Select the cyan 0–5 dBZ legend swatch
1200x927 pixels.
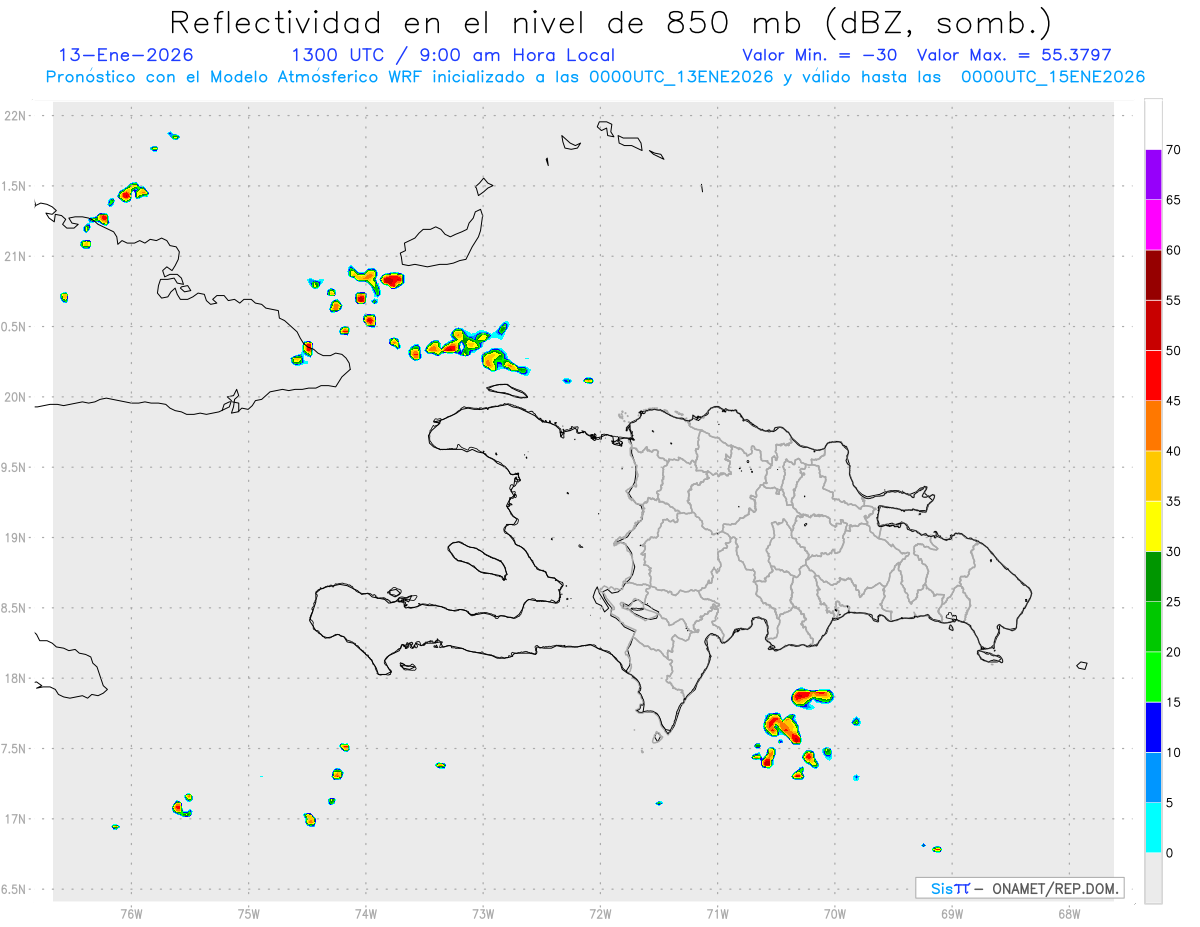click(1153, 828)
